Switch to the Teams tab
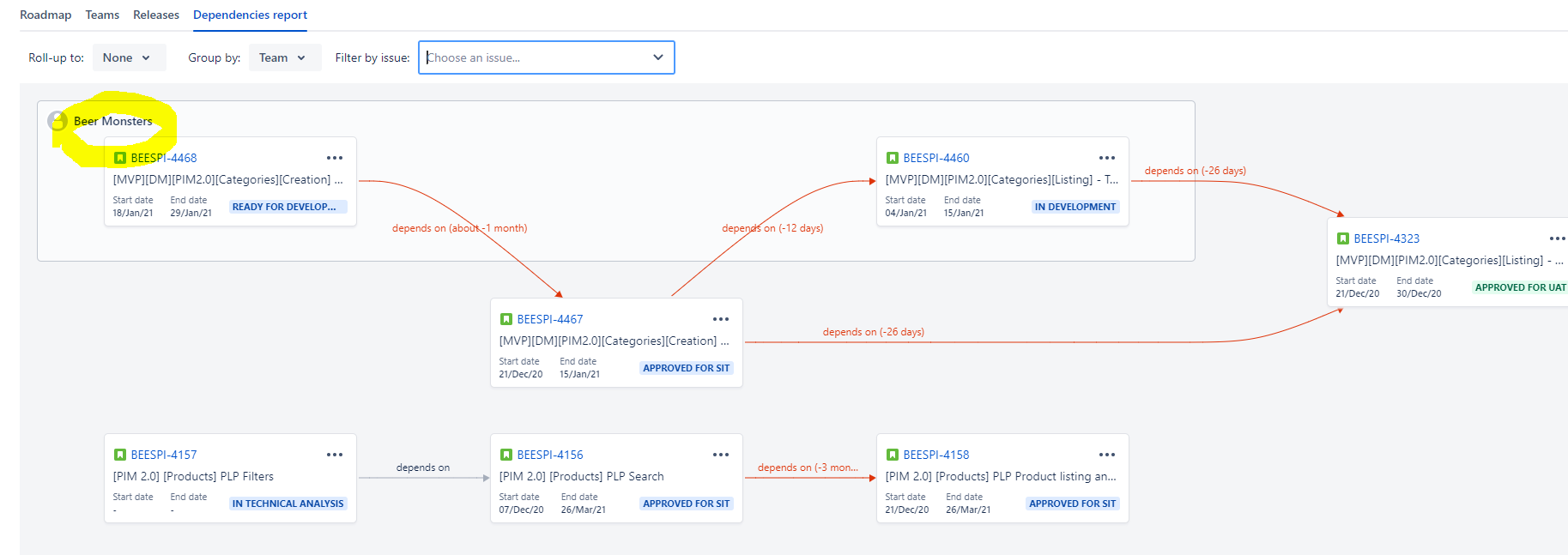Screen dimensions: 1568x555 pos(102,15)
